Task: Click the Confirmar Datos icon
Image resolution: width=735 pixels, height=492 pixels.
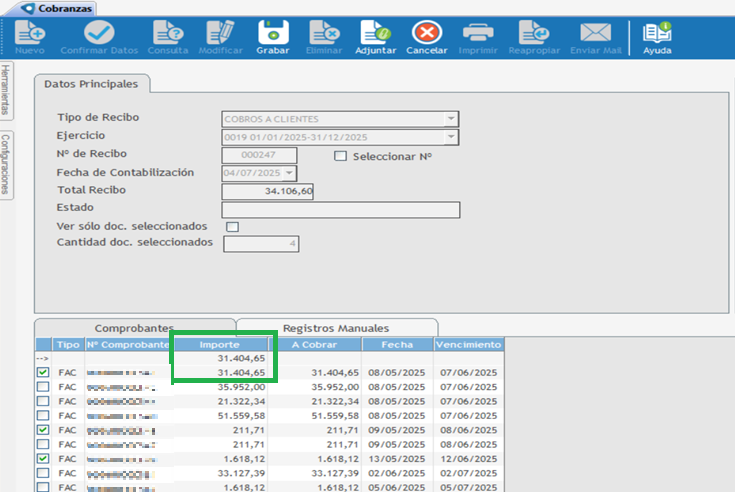Action: click(x=99, y=34)
